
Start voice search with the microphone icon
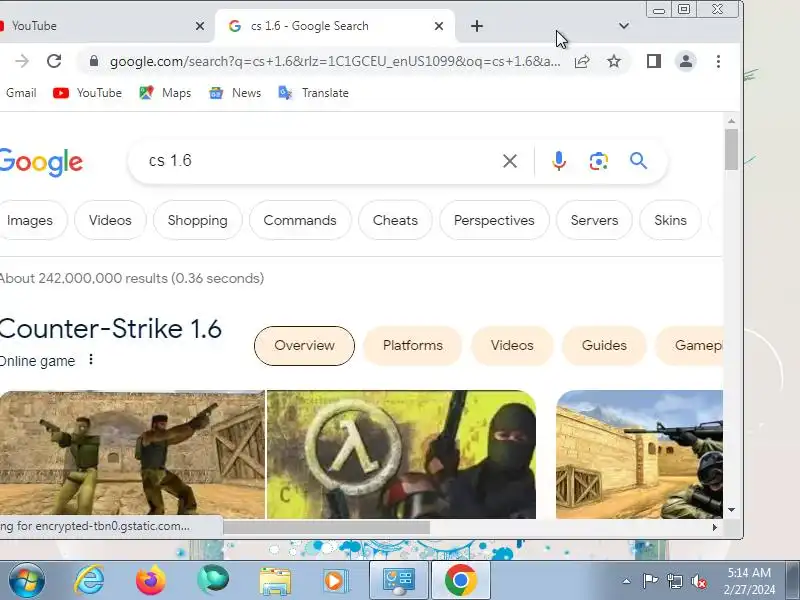pyautogui.click(x=559, y=161)
